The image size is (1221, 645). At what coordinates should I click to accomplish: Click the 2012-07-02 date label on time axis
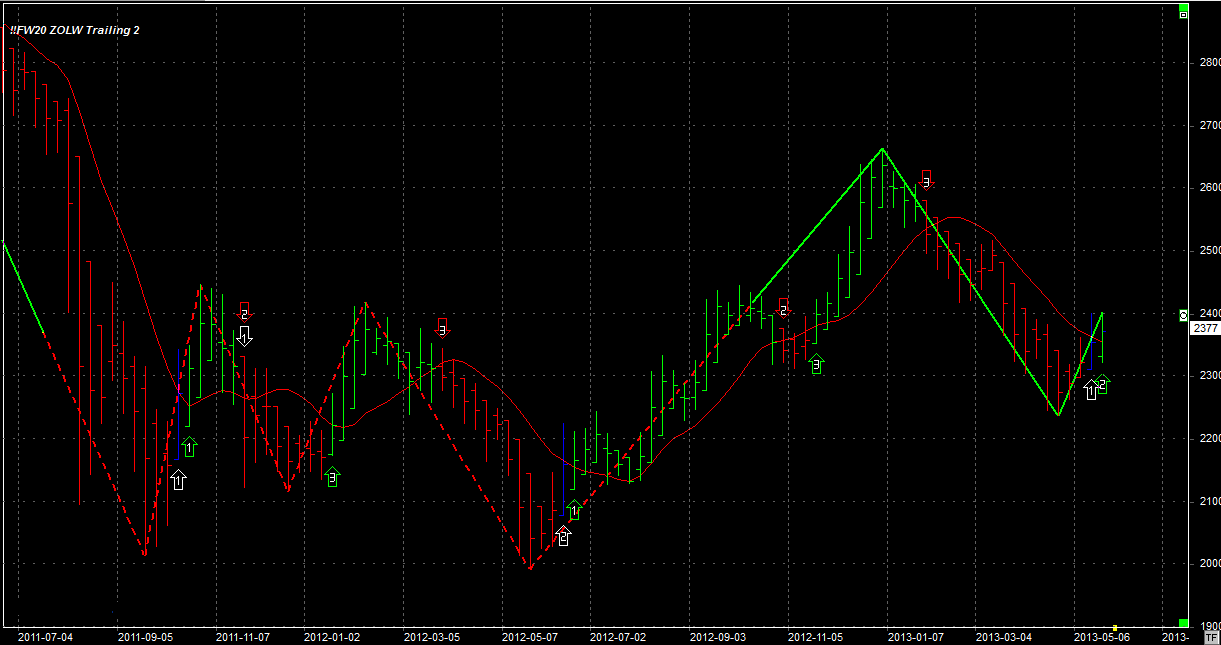click(617, 636)
